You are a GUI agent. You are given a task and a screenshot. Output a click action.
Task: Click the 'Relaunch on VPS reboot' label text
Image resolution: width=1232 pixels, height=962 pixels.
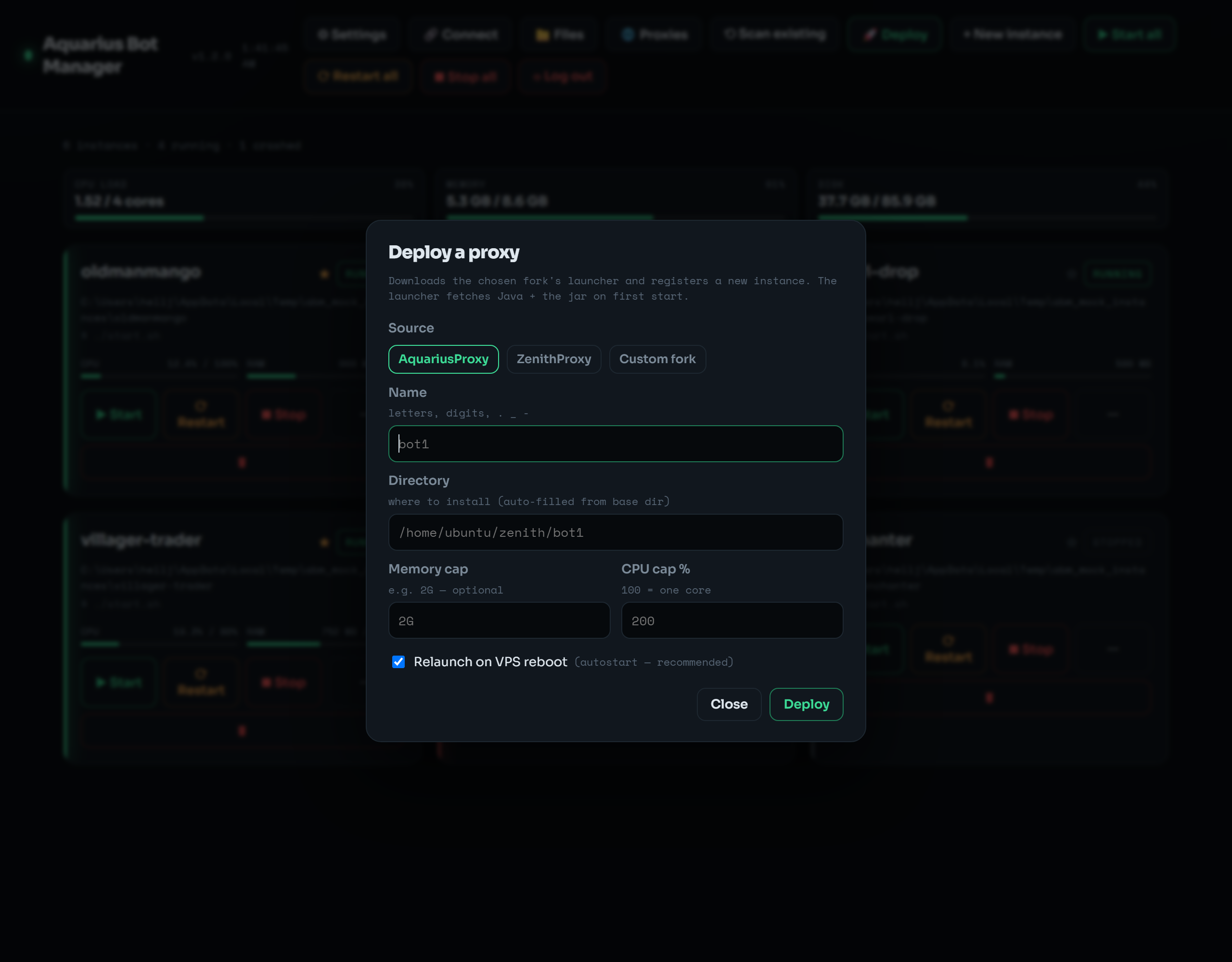(x=490, y=662)
